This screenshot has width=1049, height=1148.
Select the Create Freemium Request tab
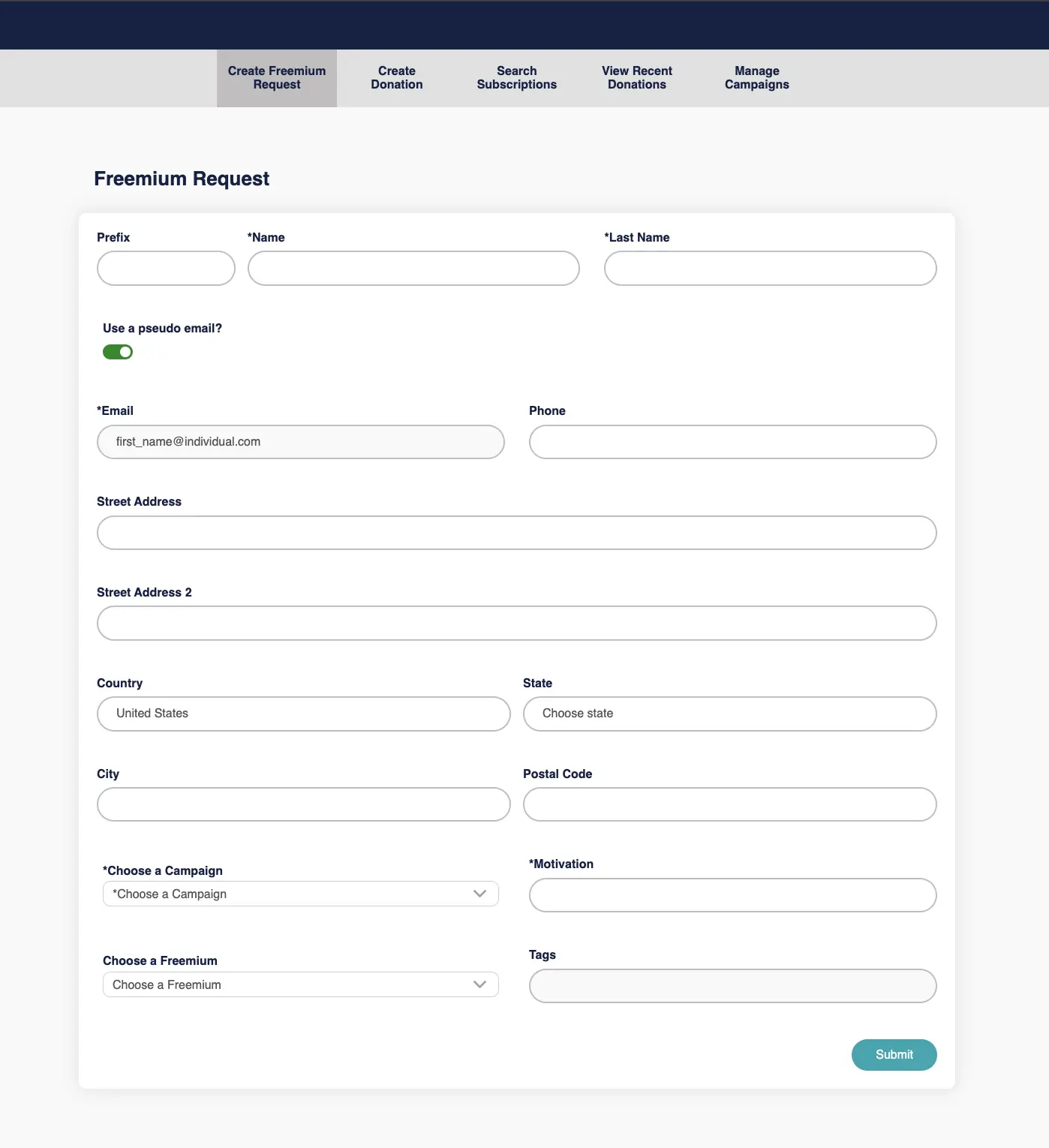pyautogui.click(x=277, y=78)
